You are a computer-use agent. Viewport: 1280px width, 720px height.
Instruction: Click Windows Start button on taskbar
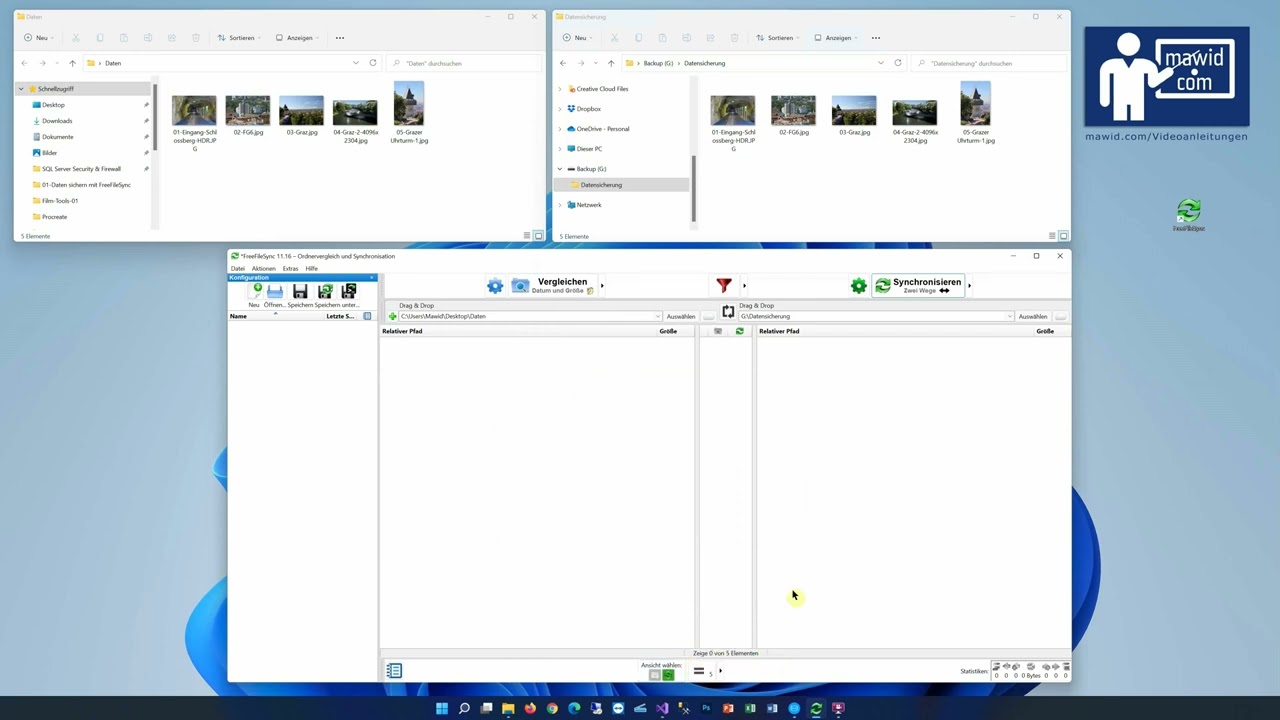point(442,708)
